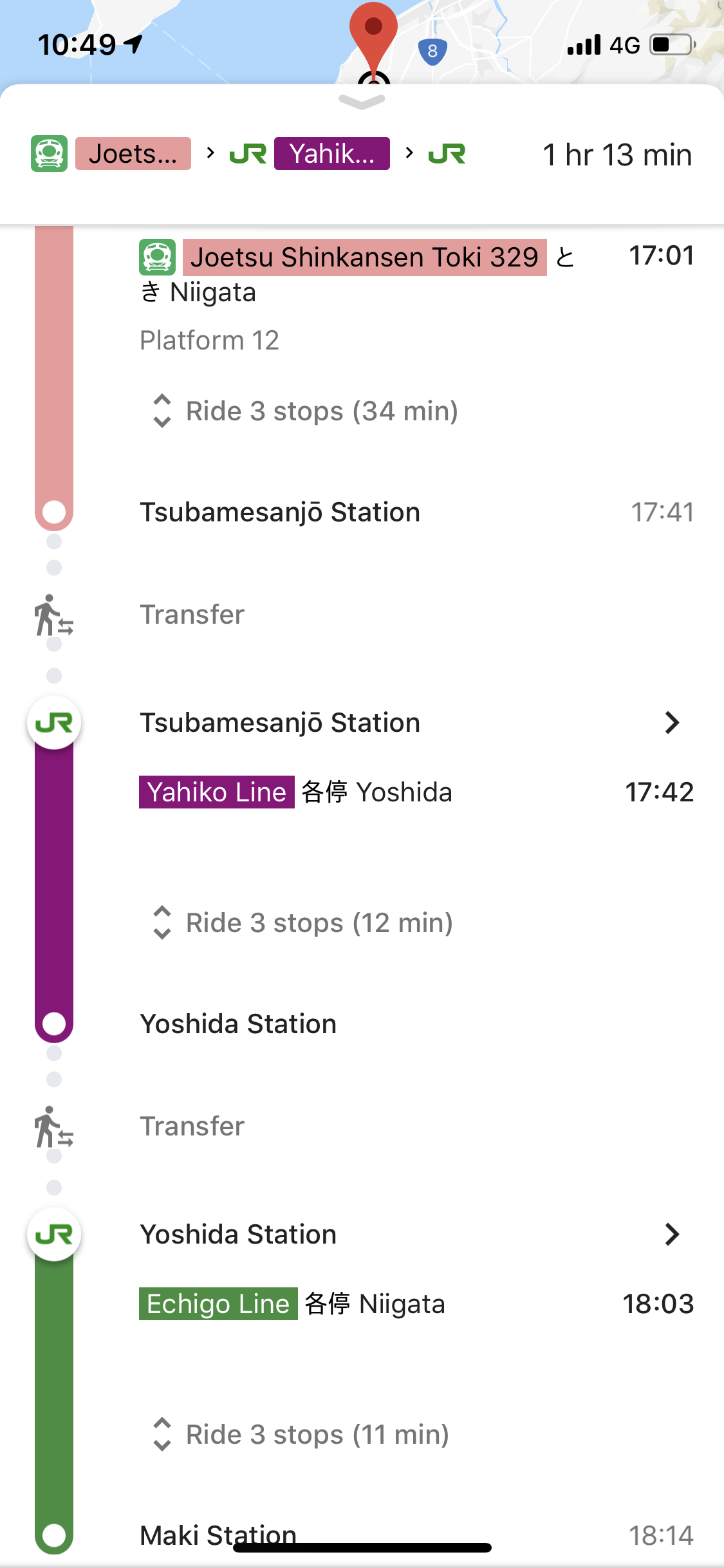
Task: Collapse the directions sheet with the chevron handle
Action: coord(362,101)
